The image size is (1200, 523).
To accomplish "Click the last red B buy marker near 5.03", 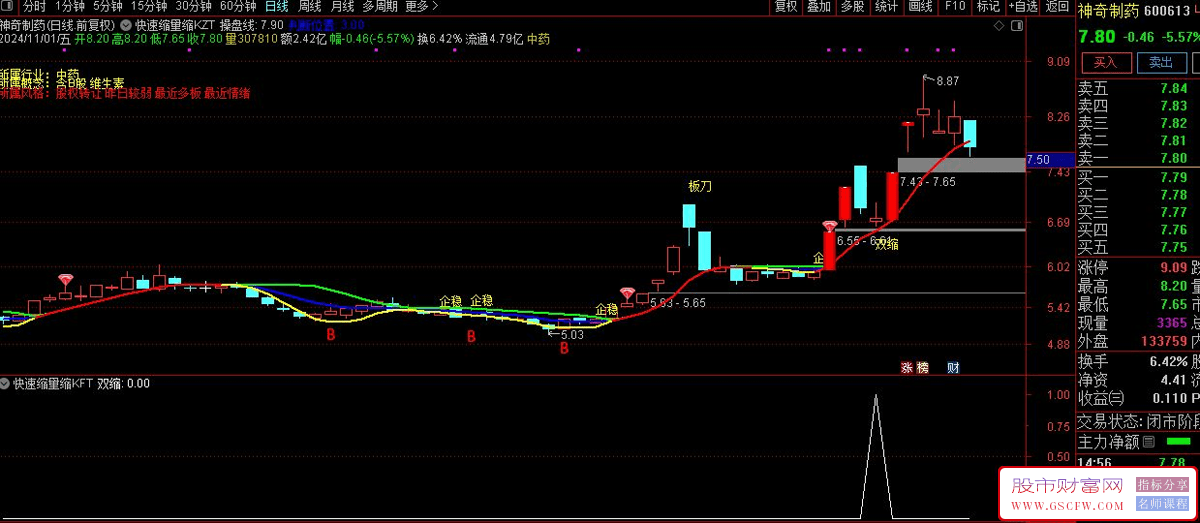I will tap(564, 349).
